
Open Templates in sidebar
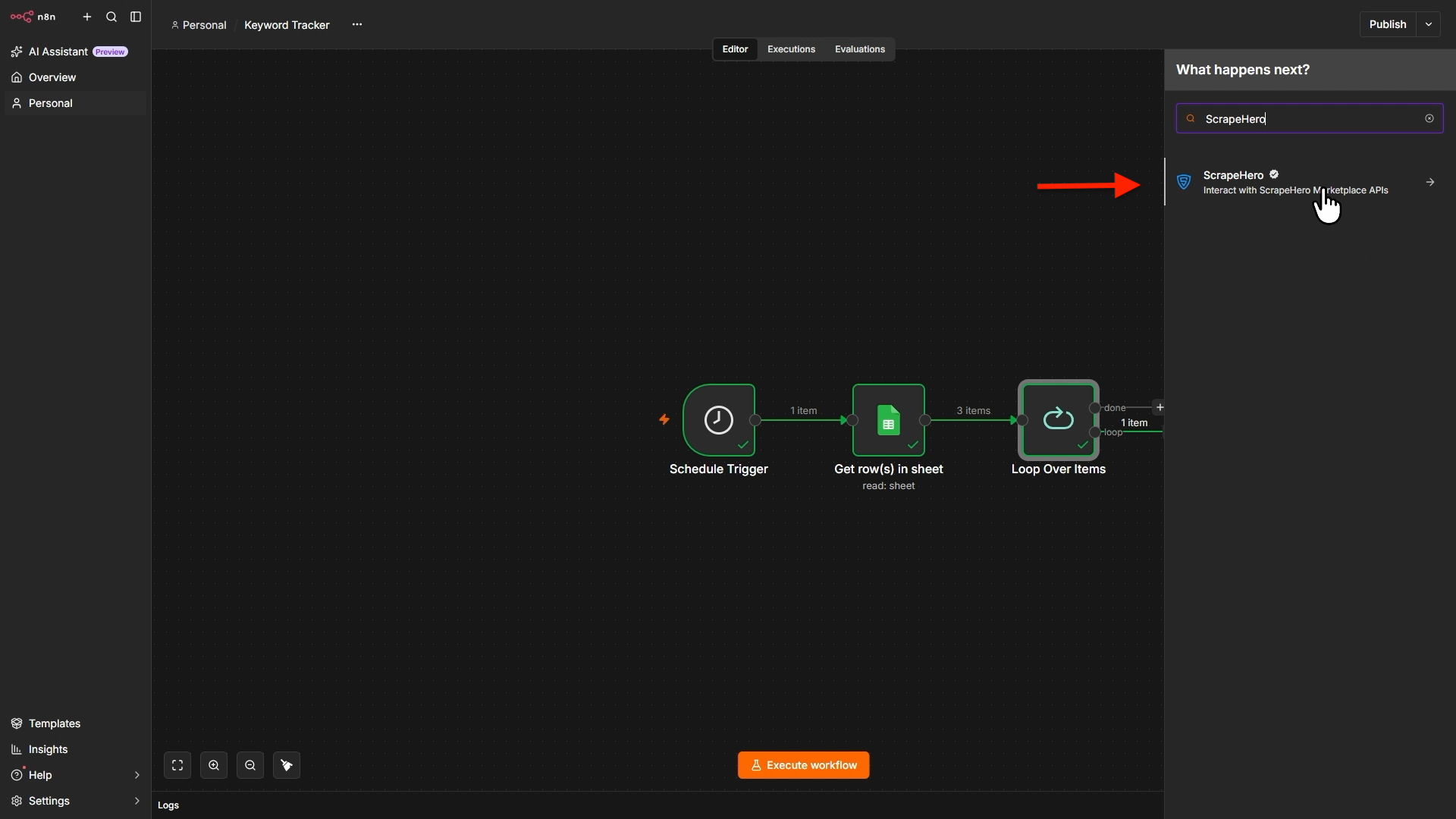pyautogui.click(x=74, y=723)
